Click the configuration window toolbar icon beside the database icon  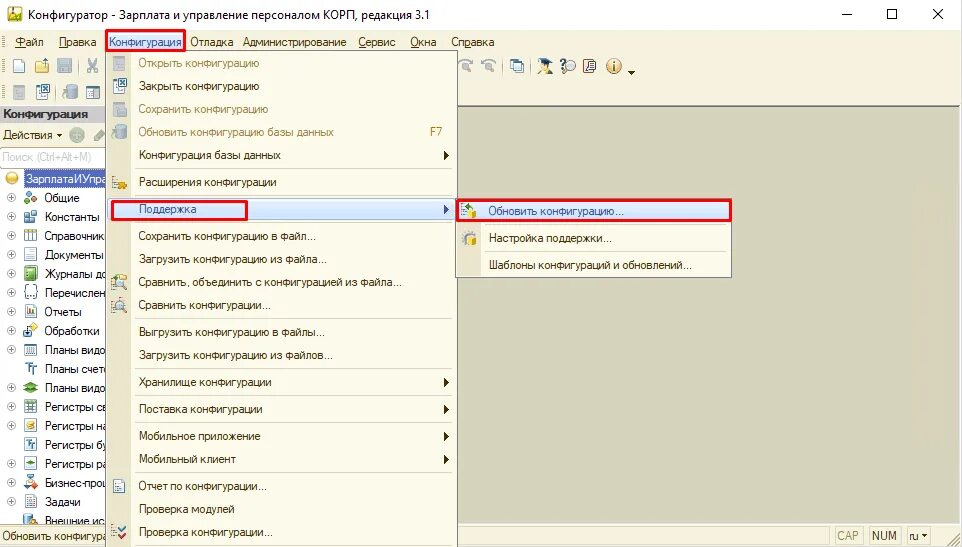(93, 92)
